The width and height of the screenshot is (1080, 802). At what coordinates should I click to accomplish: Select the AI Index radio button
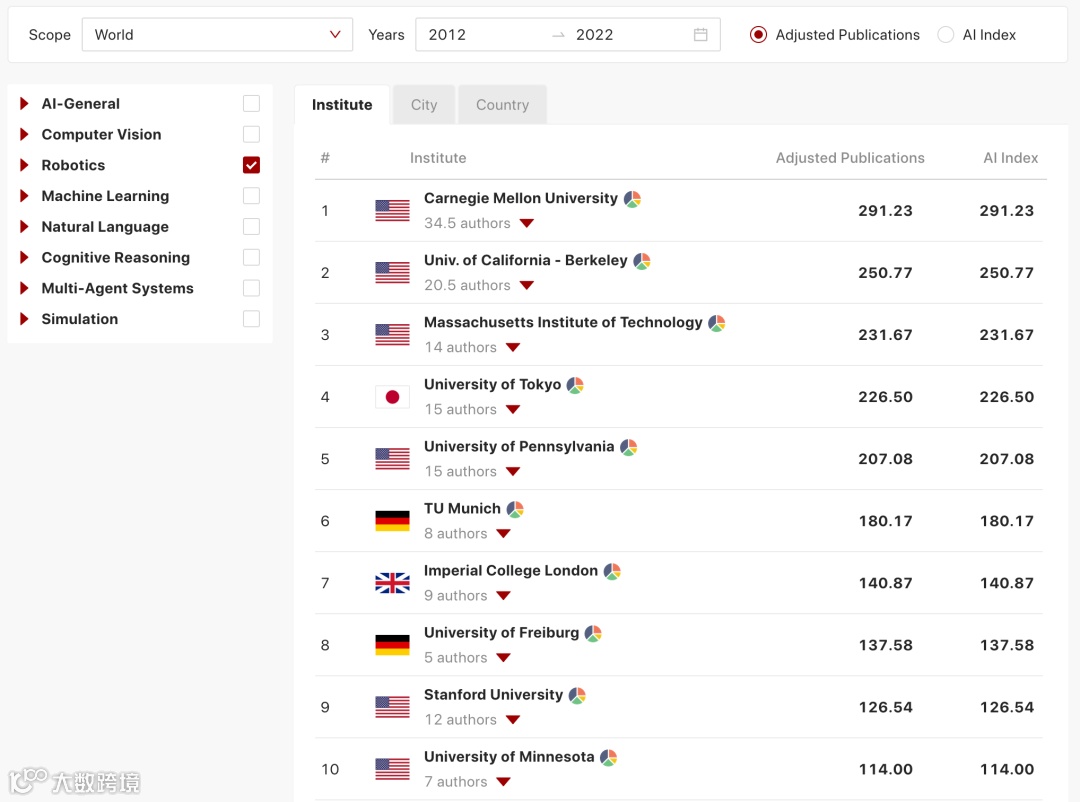click(x=946, y=34)
